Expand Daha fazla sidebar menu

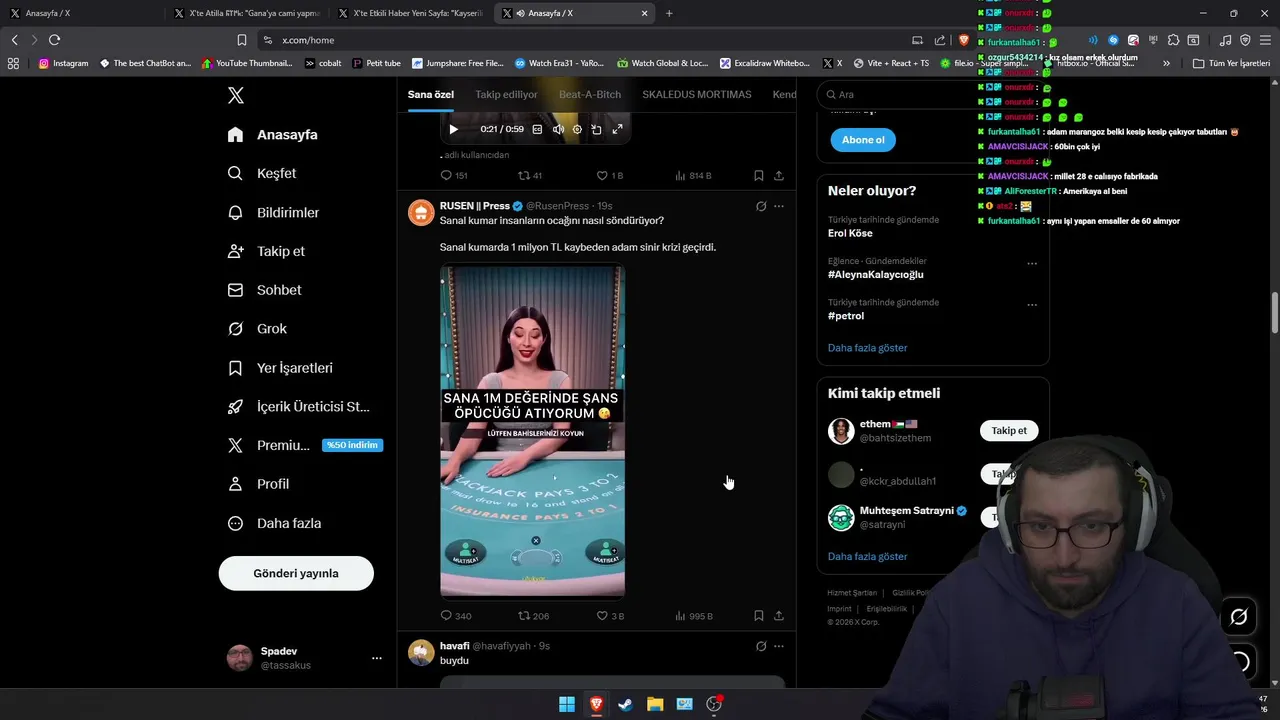pos(275,523)
